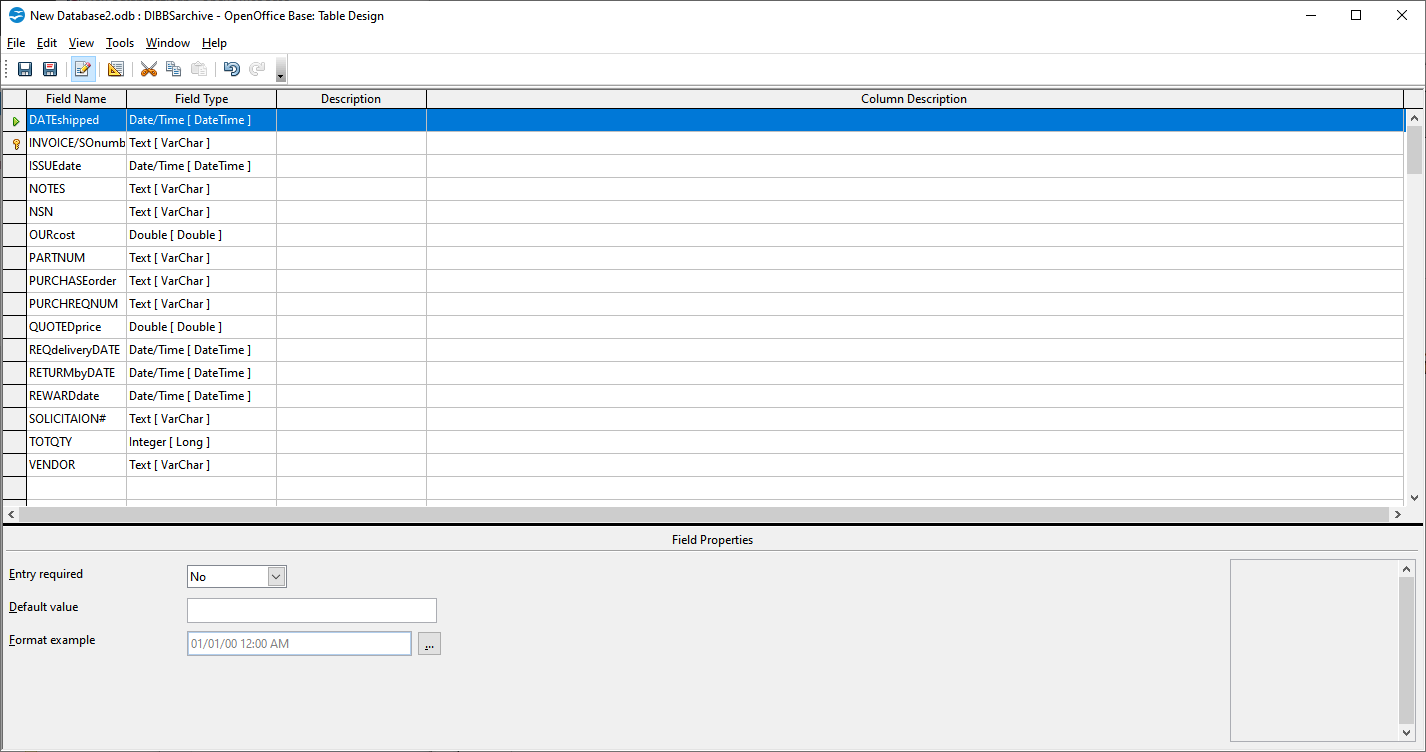
Task: Click the Save As icon with red label
Action: (x=50, y=69)
